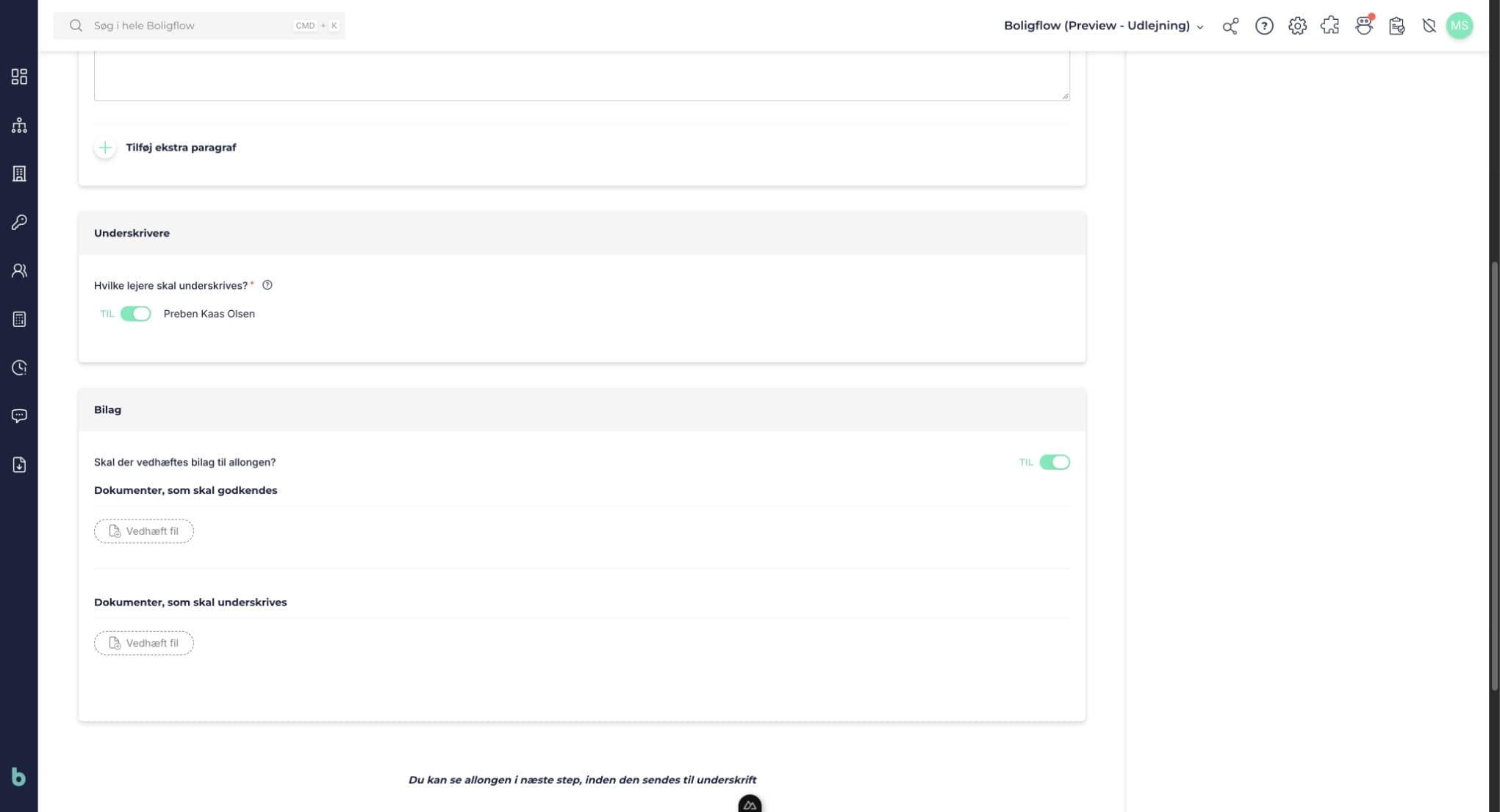Click the share icon in top bar
1500x812 pixels.
1230,26
